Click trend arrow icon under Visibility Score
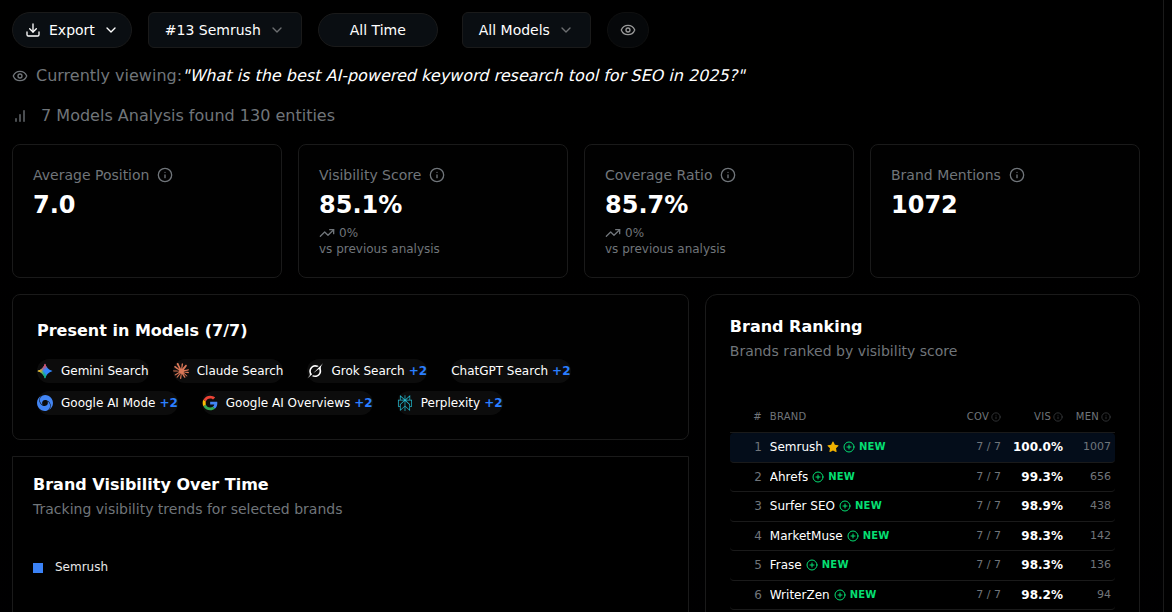The image size is (1172, 612). (x=327, y=233)
